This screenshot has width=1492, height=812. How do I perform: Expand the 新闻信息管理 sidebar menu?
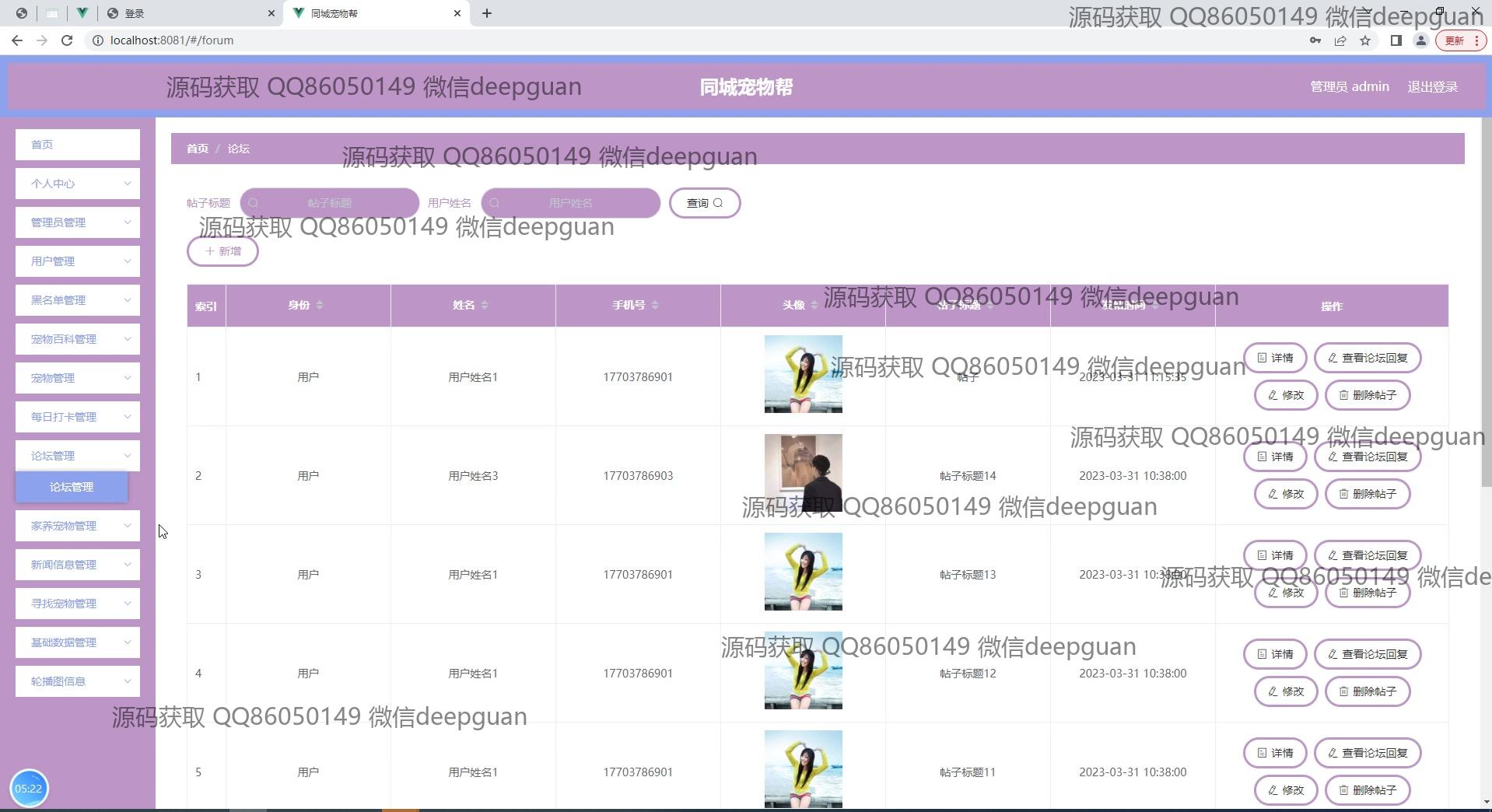(x=78, y=565)
